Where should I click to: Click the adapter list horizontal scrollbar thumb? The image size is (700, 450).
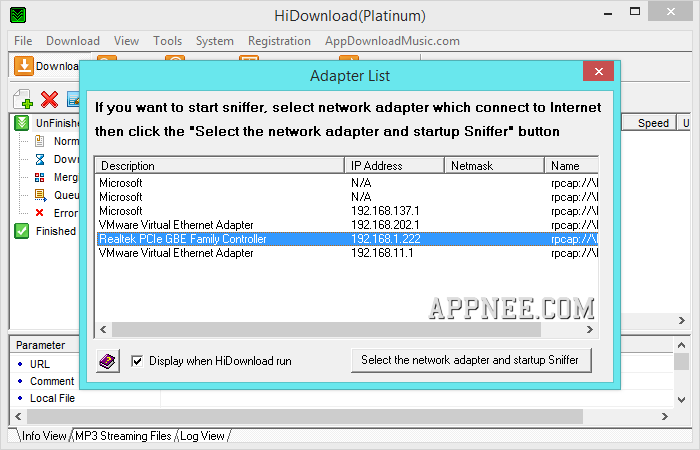coord(326,329)
